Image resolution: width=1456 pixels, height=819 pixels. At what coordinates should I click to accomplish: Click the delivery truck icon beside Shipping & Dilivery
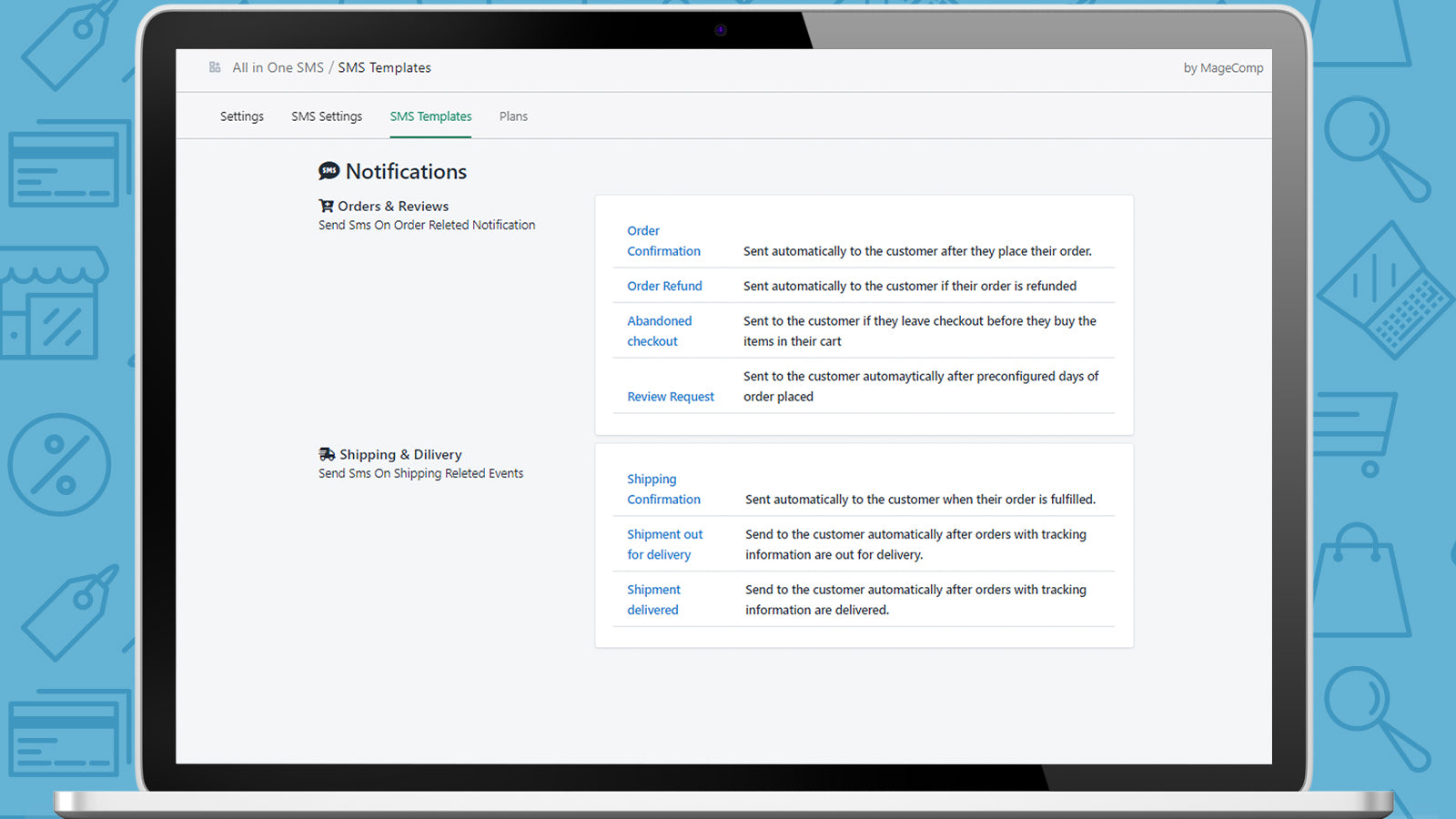(x=327, y=454)
